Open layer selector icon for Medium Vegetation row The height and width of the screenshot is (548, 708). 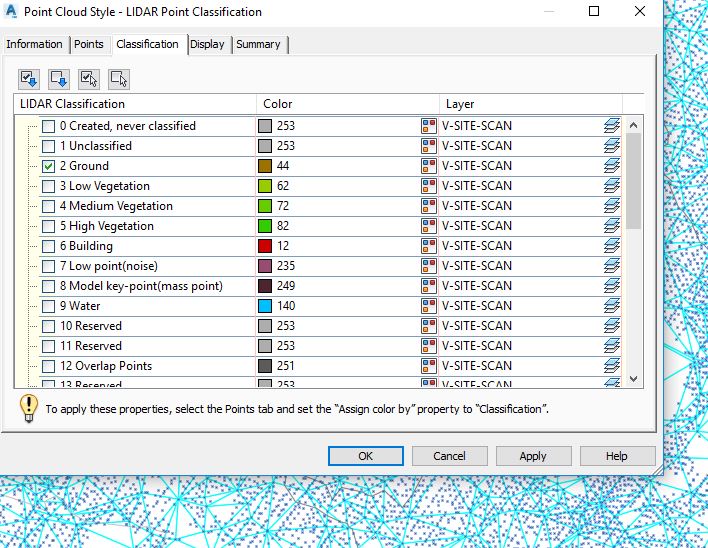pos(612,206)
